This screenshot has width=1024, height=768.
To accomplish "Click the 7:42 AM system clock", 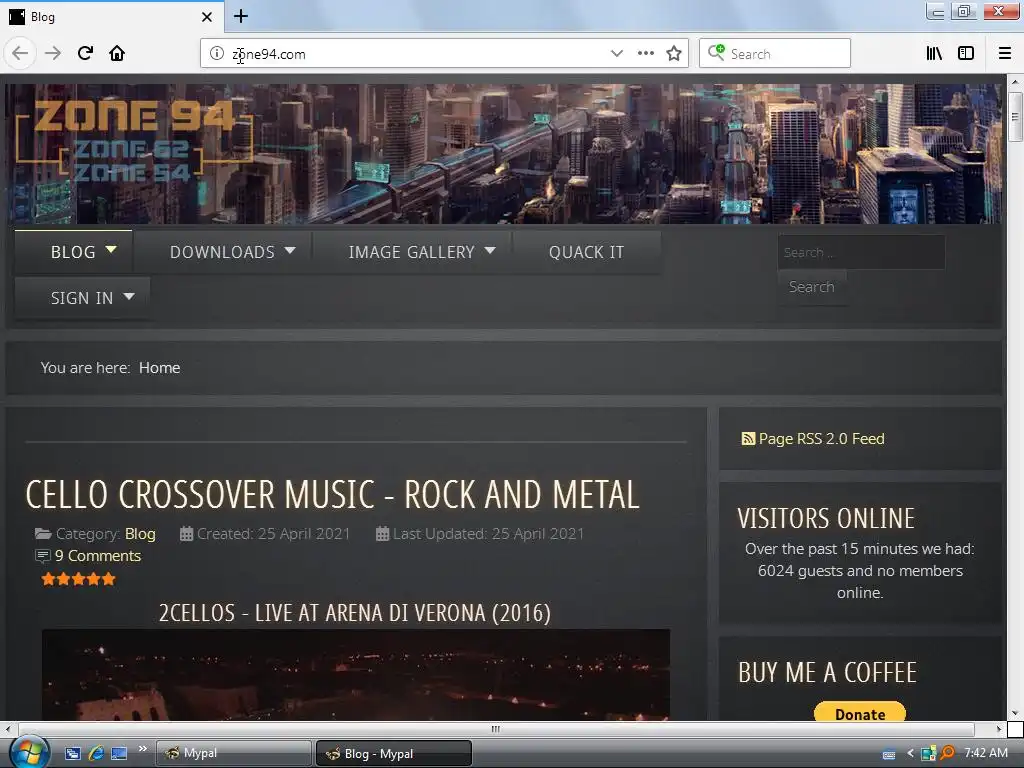I will click(x=985, y=753).
